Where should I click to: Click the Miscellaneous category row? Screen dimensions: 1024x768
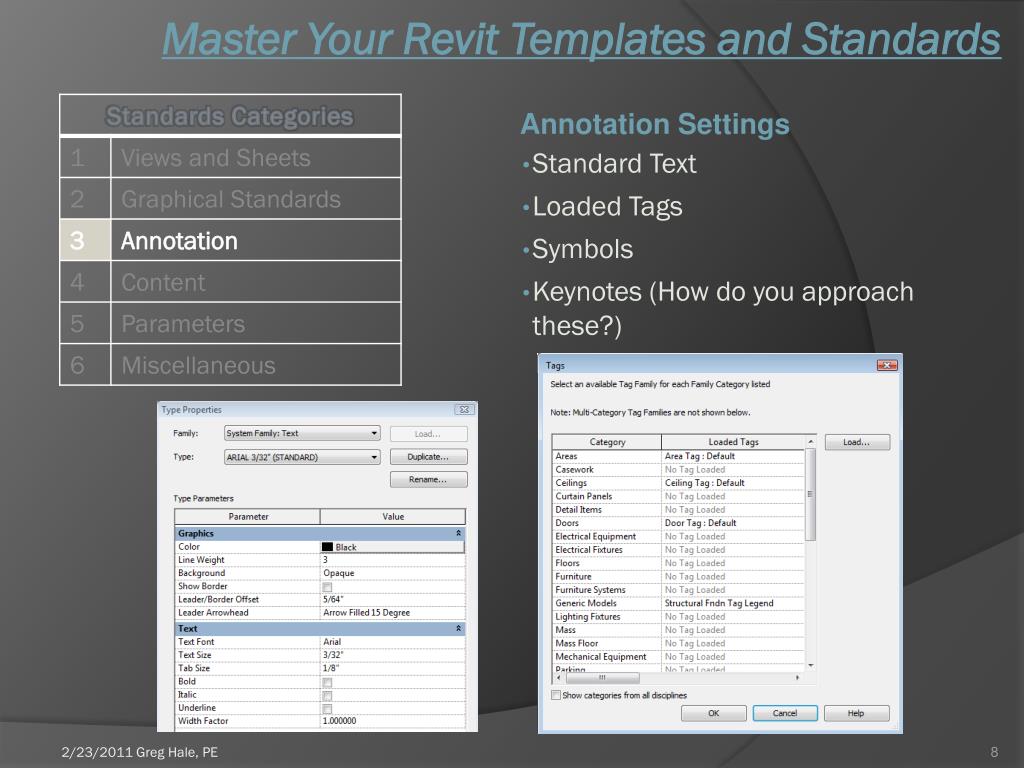tap(231, 365)
